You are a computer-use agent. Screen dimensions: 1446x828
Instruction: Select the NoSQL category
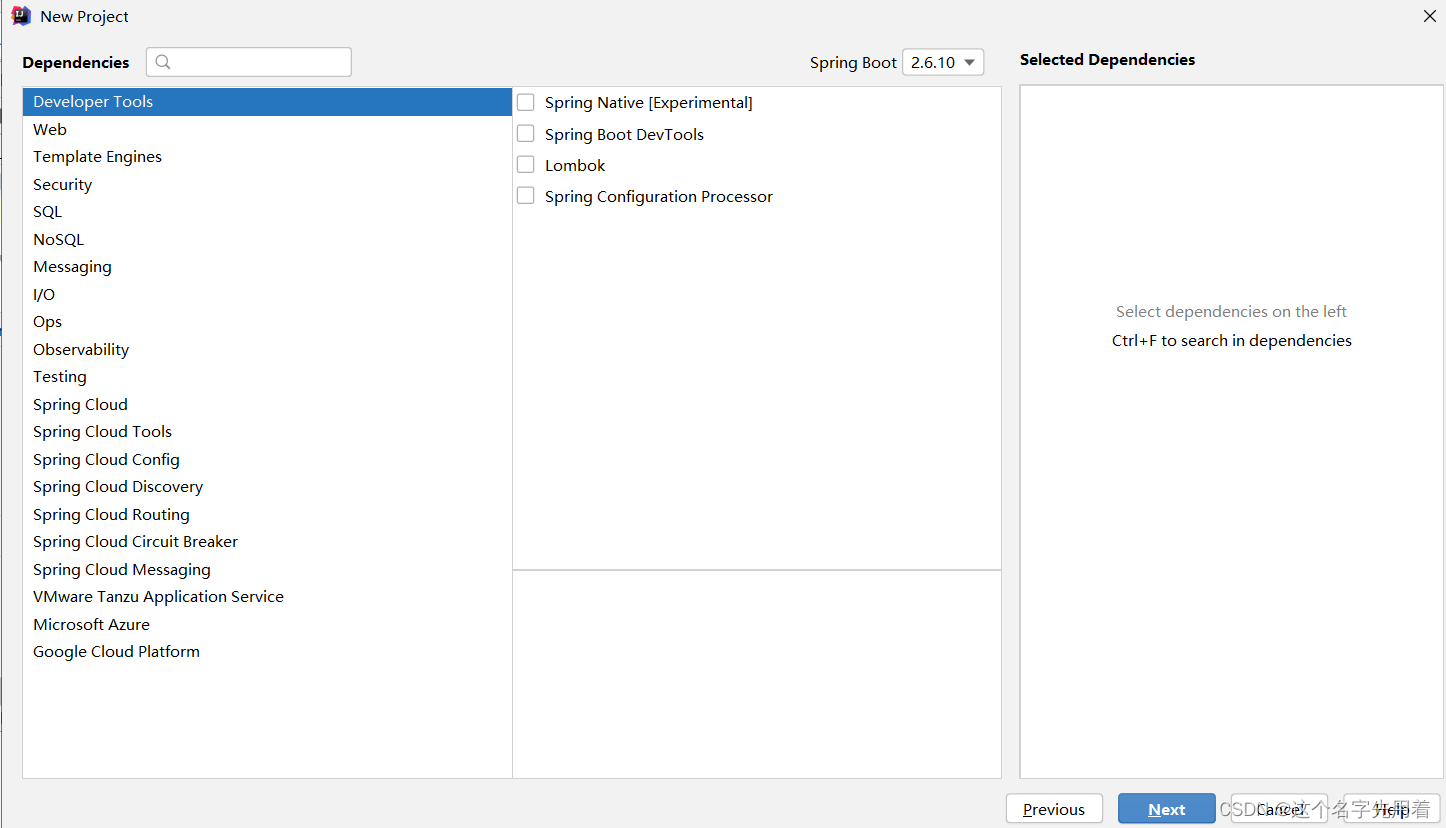(x=267, y=239)
